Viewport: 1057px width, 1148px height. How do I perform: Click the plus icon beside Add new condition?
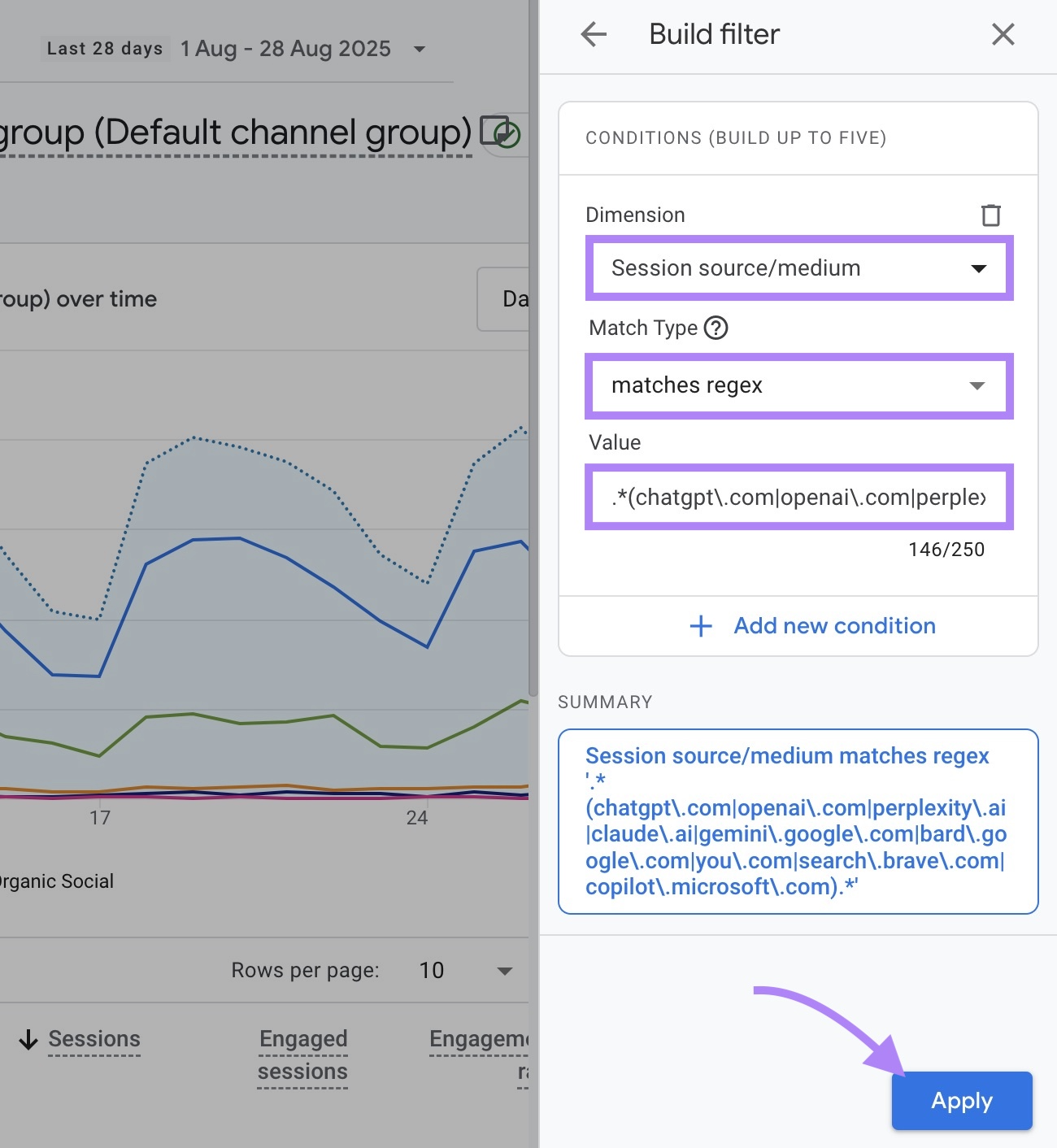[x=701, y=626]
